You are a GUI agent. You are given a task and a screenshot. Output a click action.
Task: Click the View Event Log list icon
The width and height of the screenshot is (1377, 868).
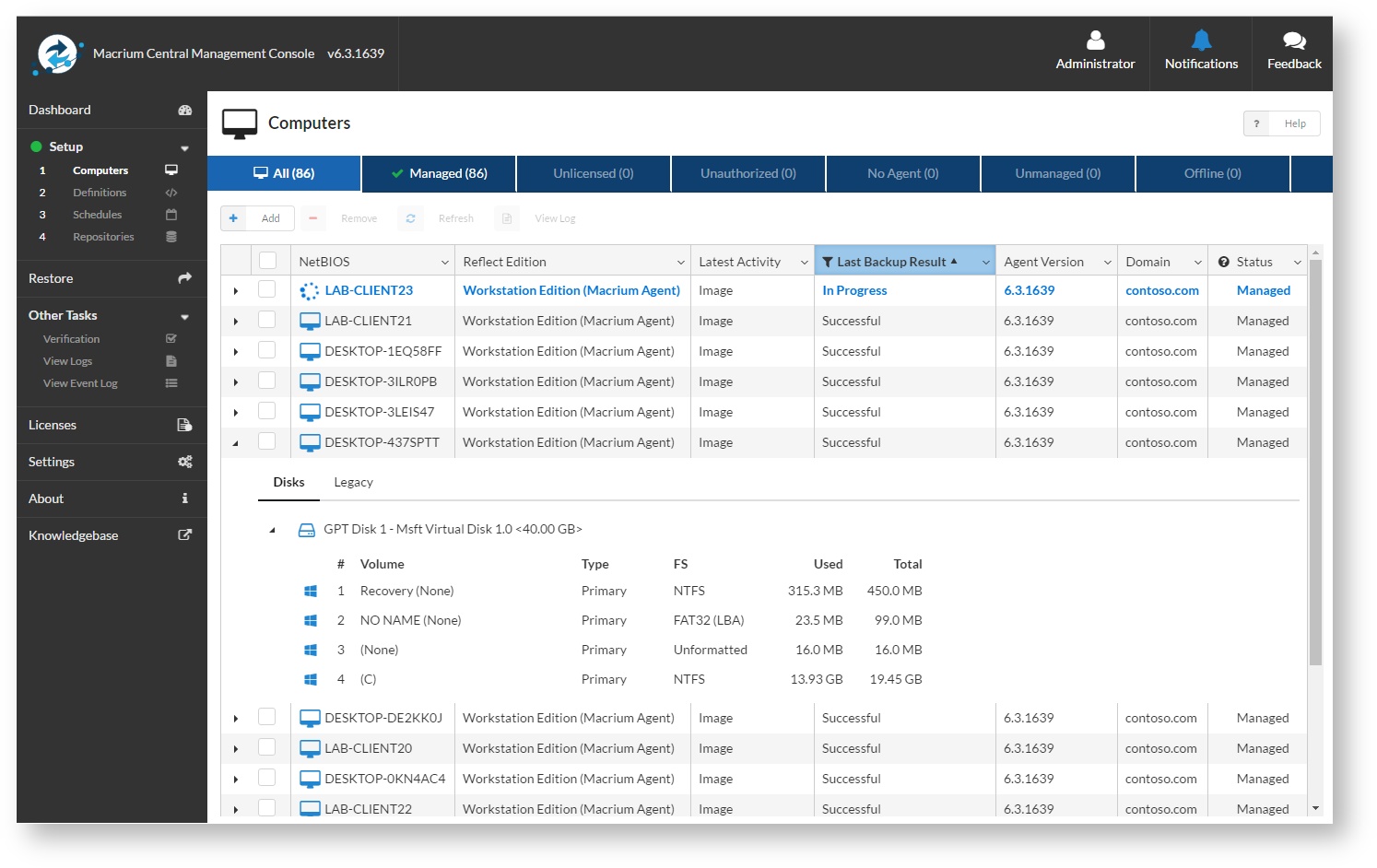171,383
